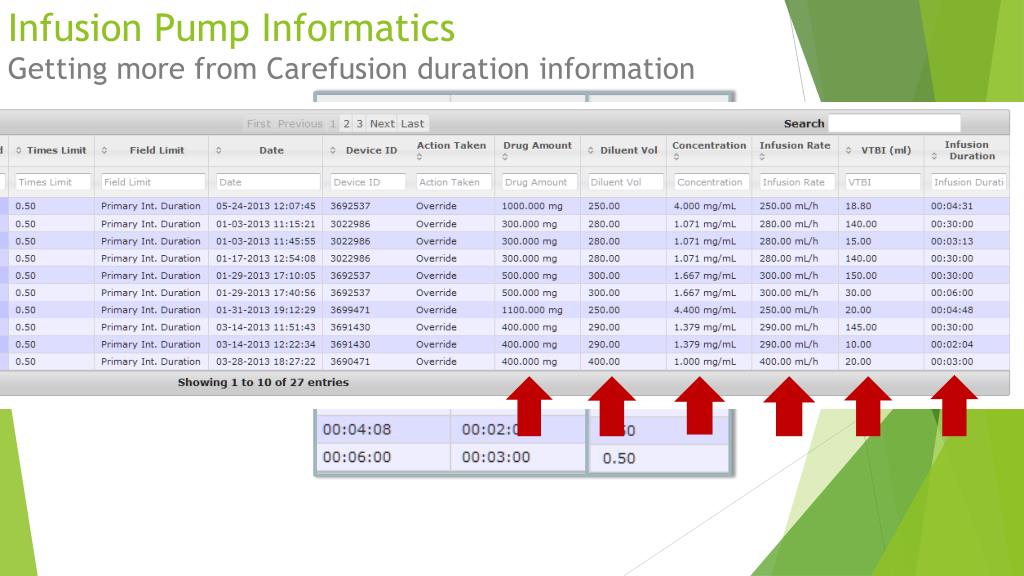Open page 2 of results
This screenshot has height=576, width=1024.
pos(346,123)
